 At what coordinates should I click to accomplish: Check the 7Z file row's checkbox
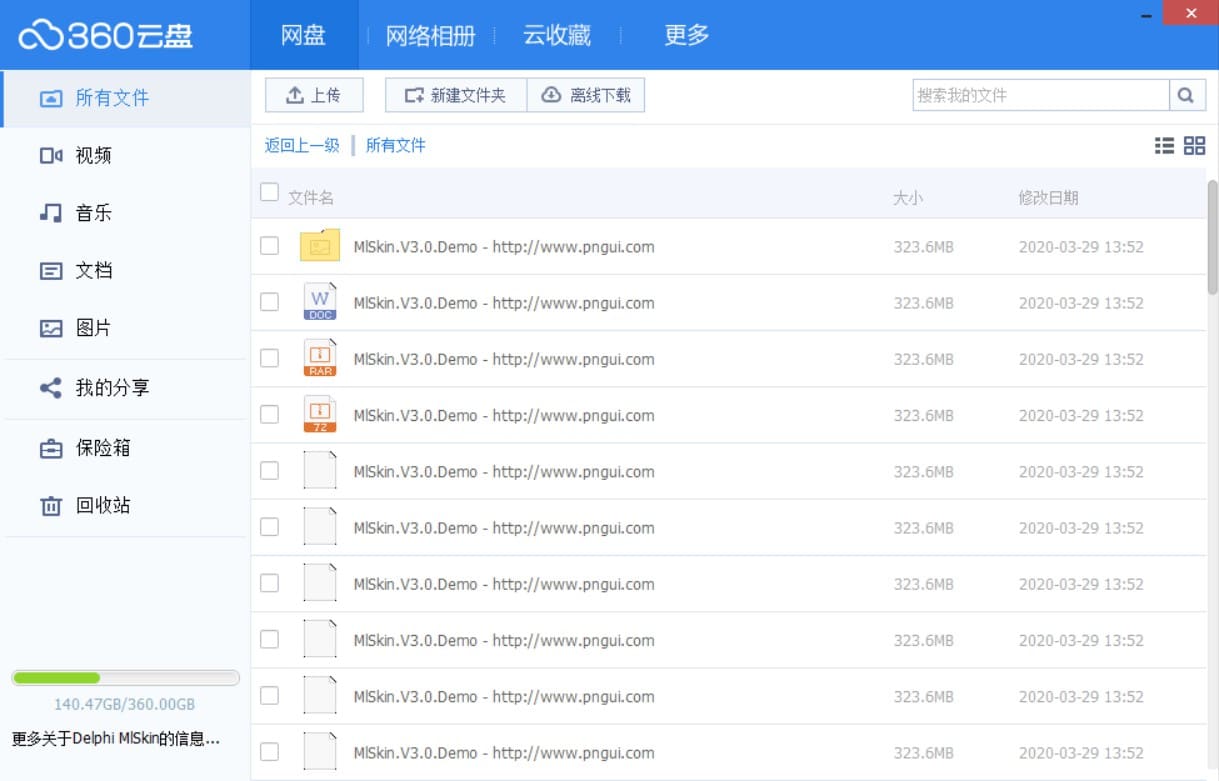tap(269, 414)
